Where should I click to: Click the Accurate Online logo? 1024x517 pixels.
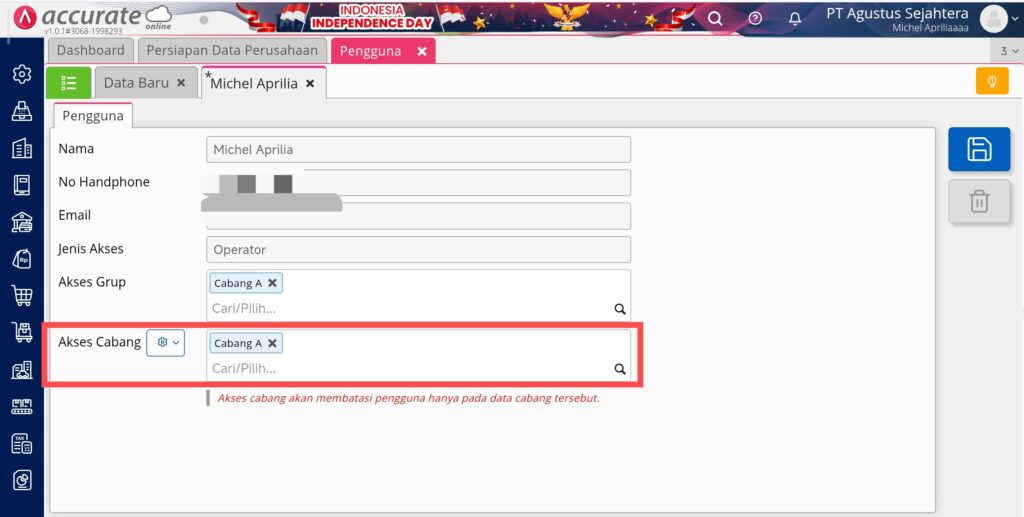(x=93, y=18)
